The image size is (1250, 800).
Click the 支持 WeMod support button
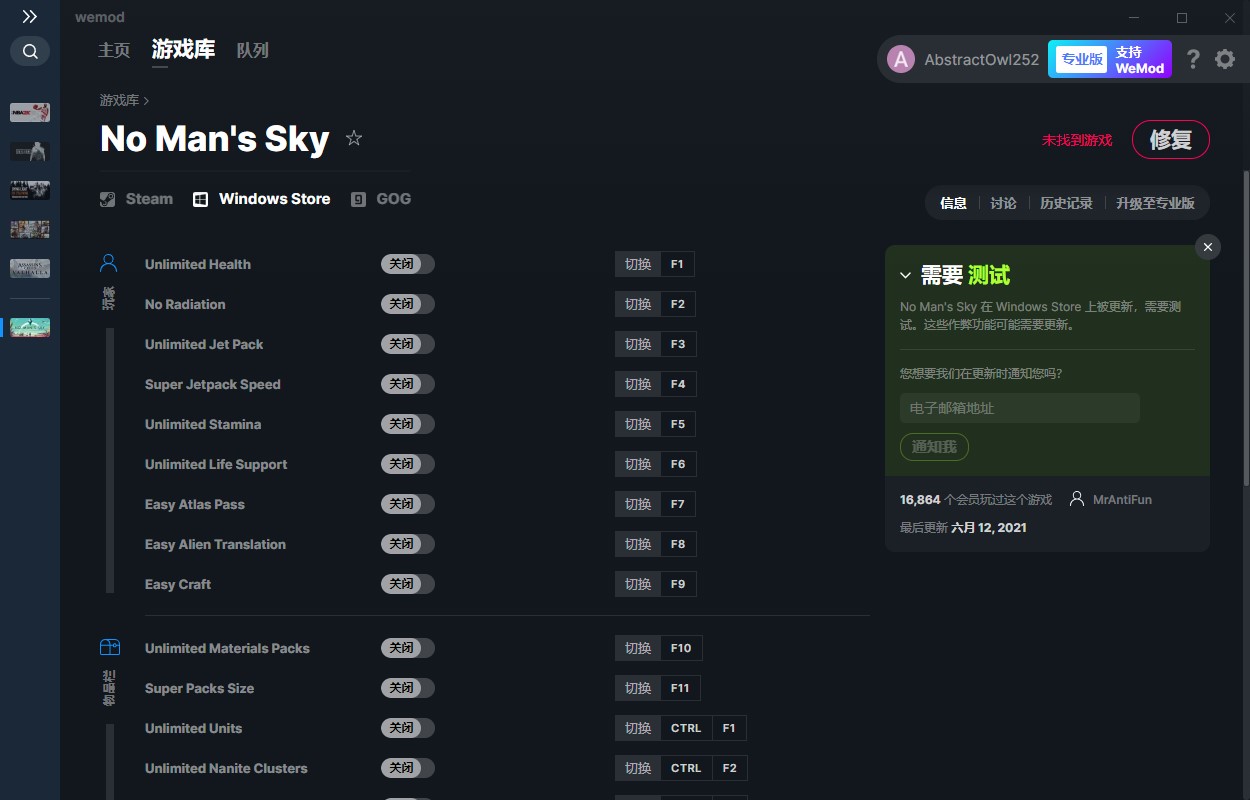click(1140, 59)
